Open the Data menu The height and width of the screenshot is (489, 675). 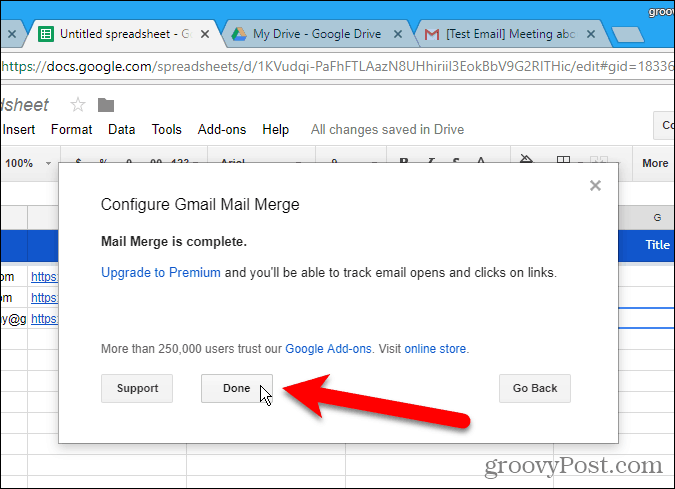click(x=121, y=130)
